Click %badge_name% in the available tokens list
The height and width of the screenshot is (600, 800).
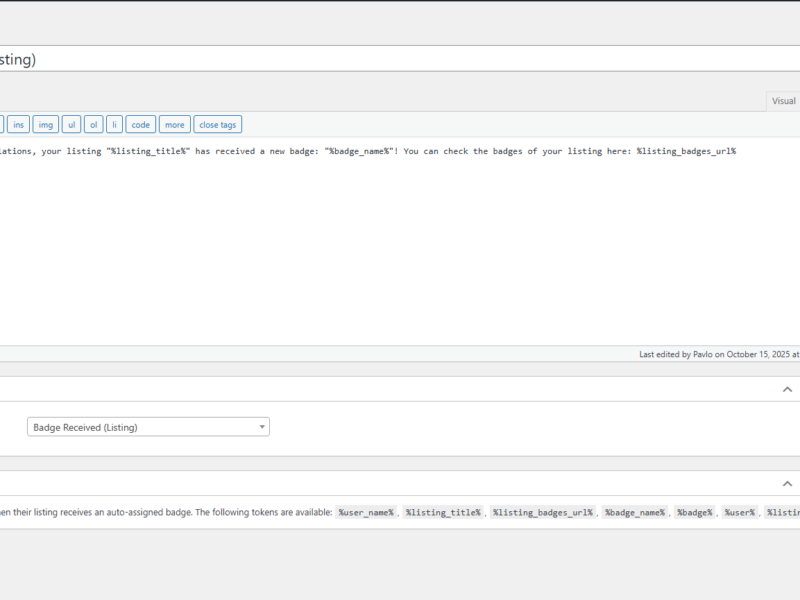[635, 512]
